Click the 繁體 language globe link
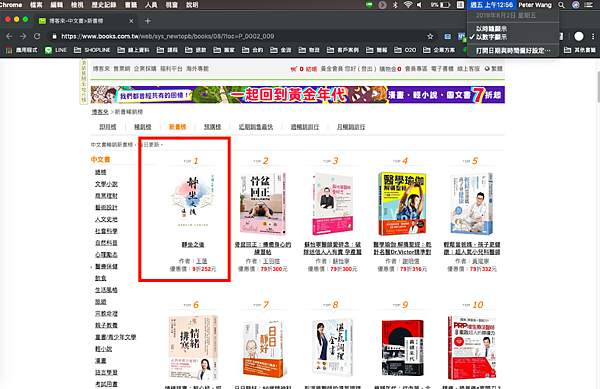 [x=494, y=69]
